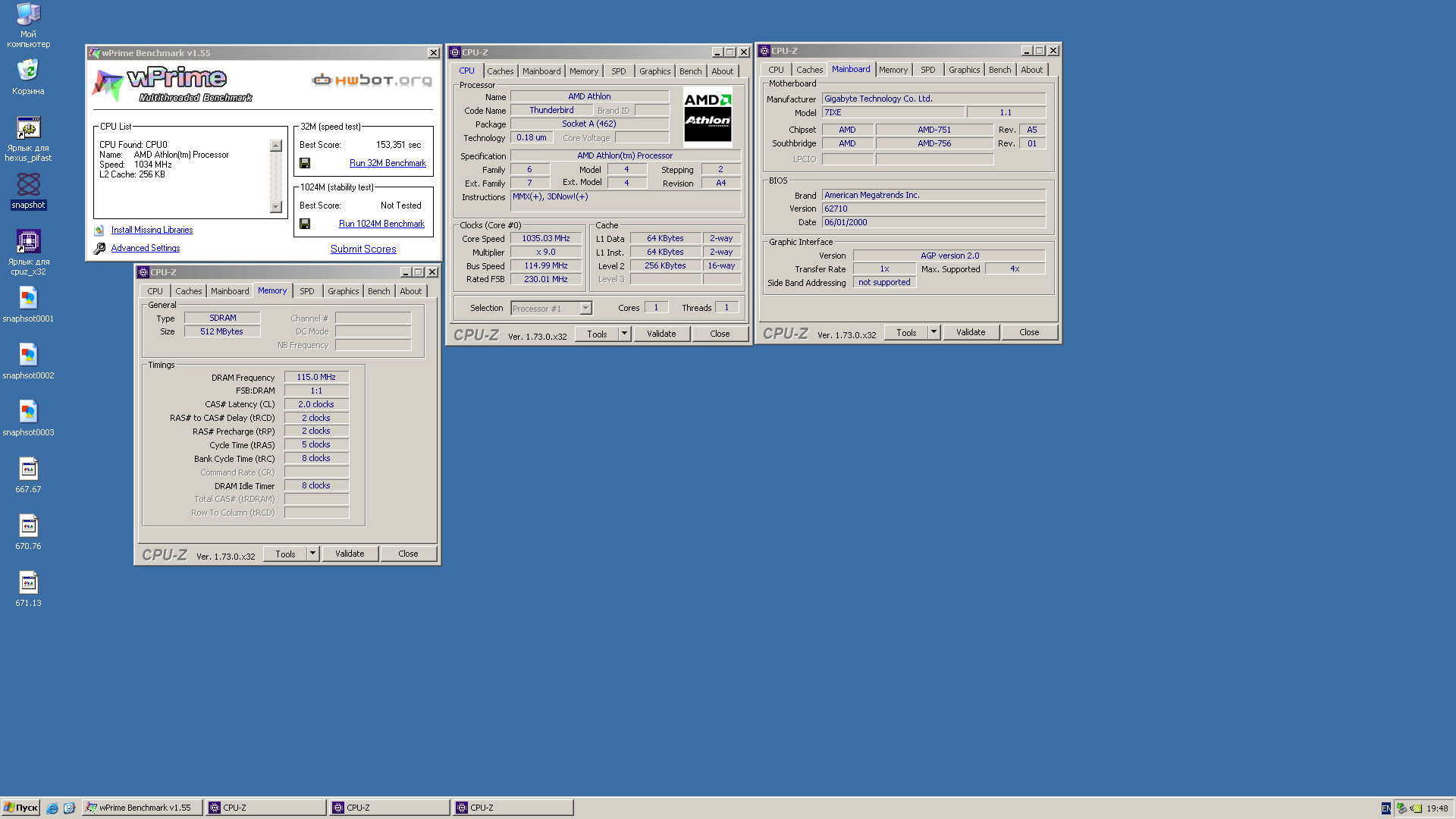Switch to Graphics tab in CPU tab window
1456x819 pixels.
654,71
